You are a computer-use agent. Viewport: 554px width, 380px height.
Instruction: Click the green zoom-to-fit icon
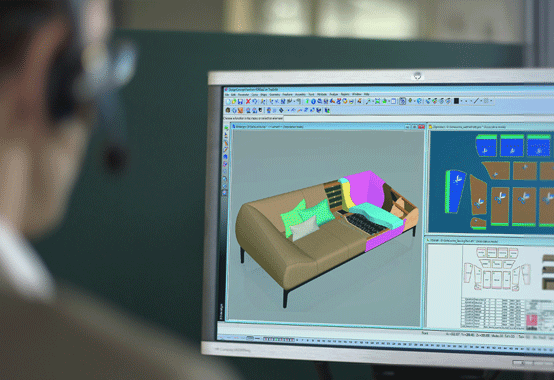377,102
